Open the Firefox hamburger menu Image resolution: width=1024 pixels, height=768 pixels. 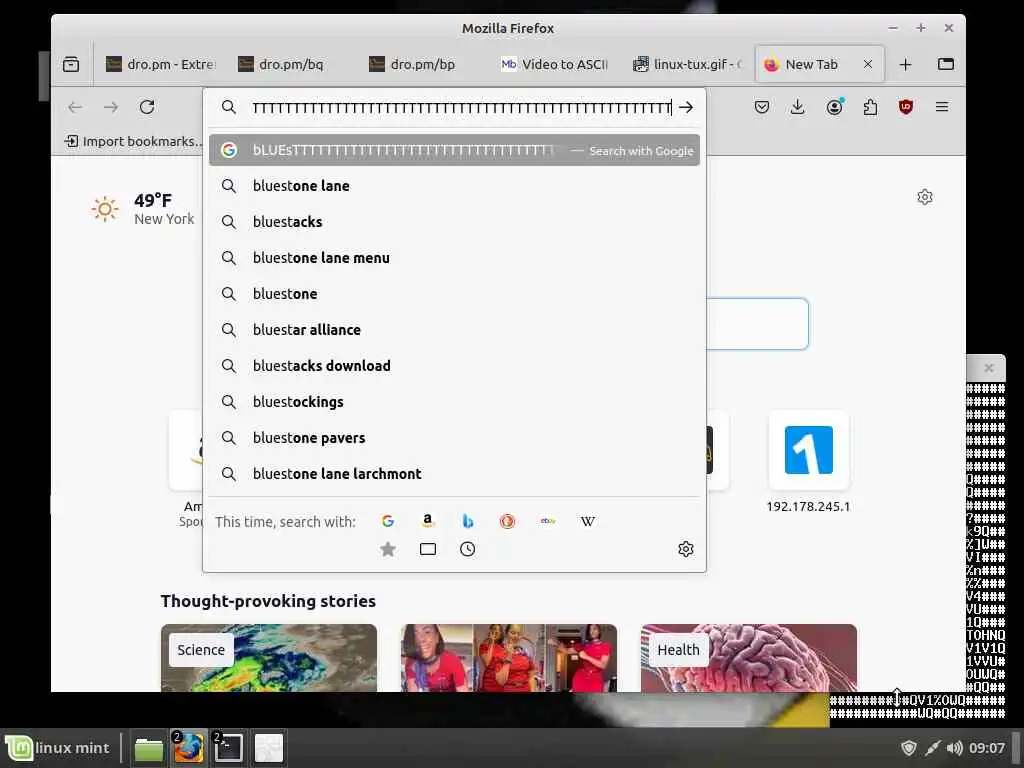click(942, 107)
